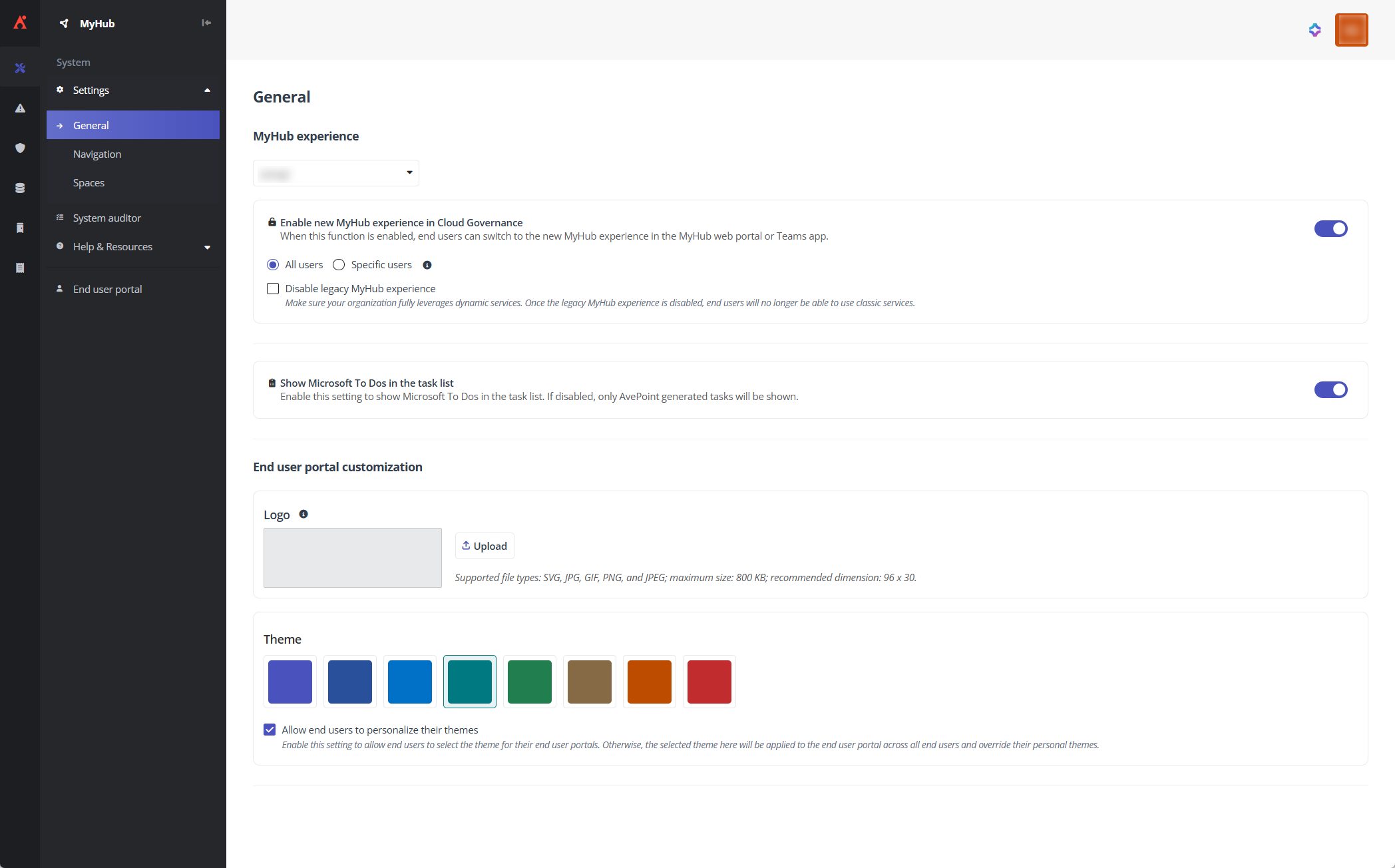1395x868 pixels.
Task: Click the info icon beside Specific users
Action: click(x=427, y=265)
